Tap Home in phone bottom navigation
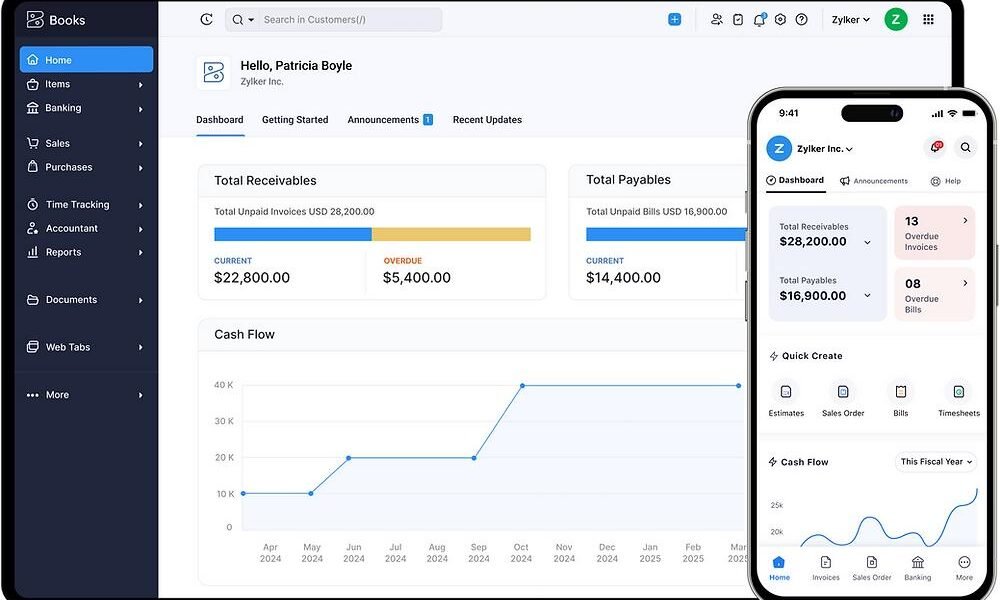 779,568
